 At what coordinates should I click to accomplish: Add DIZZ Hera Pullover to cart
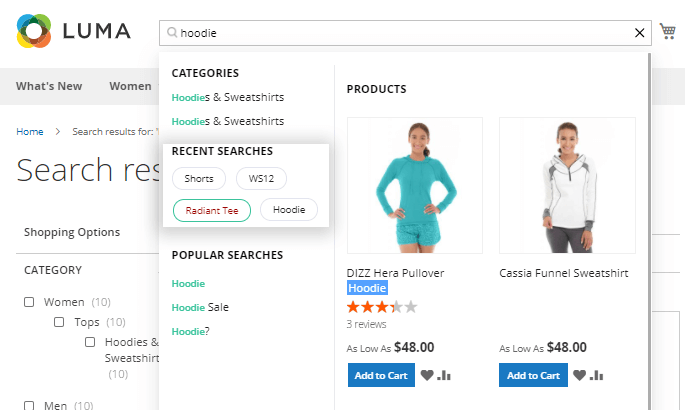(x=379, y=375)
